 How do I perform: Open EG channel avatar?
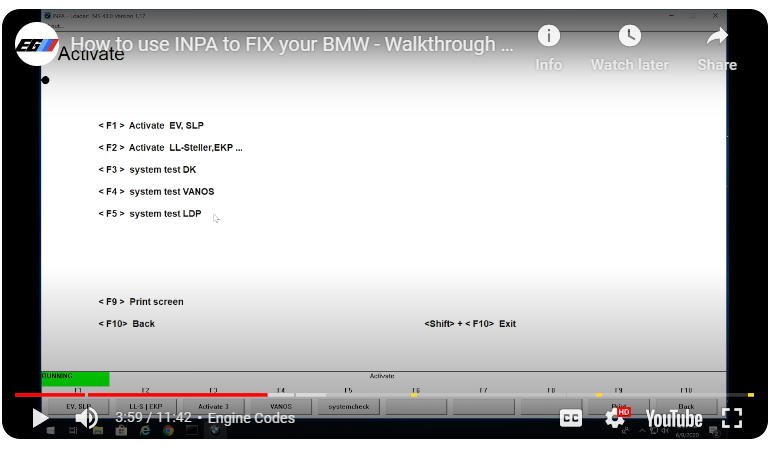(x=37, y=45)
